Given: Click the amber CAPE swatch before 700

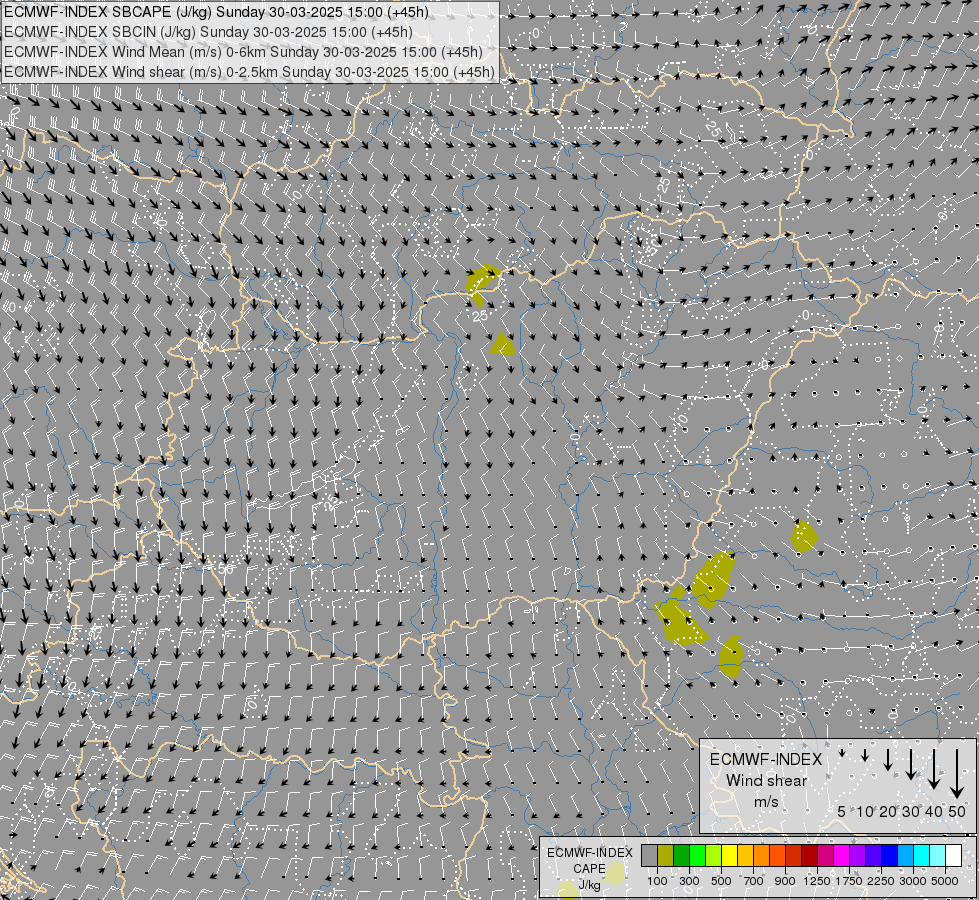Looking at the screenshot, I should 745,856.
